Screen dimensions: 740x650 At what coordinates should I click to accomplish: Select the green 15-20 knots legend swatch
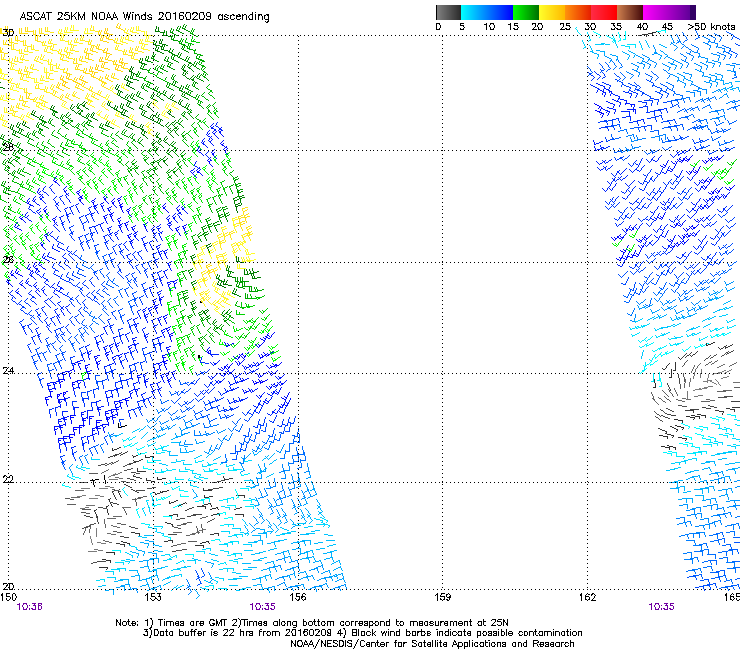[526, 12]
